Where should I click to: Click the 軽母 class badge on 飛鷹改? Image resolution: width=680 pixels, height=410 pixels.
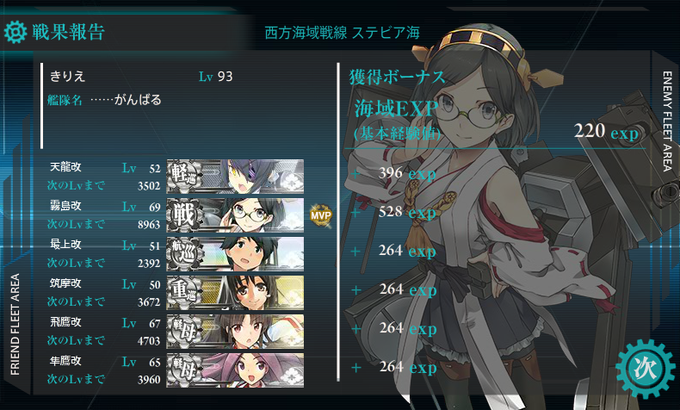(x=185, y=331)
